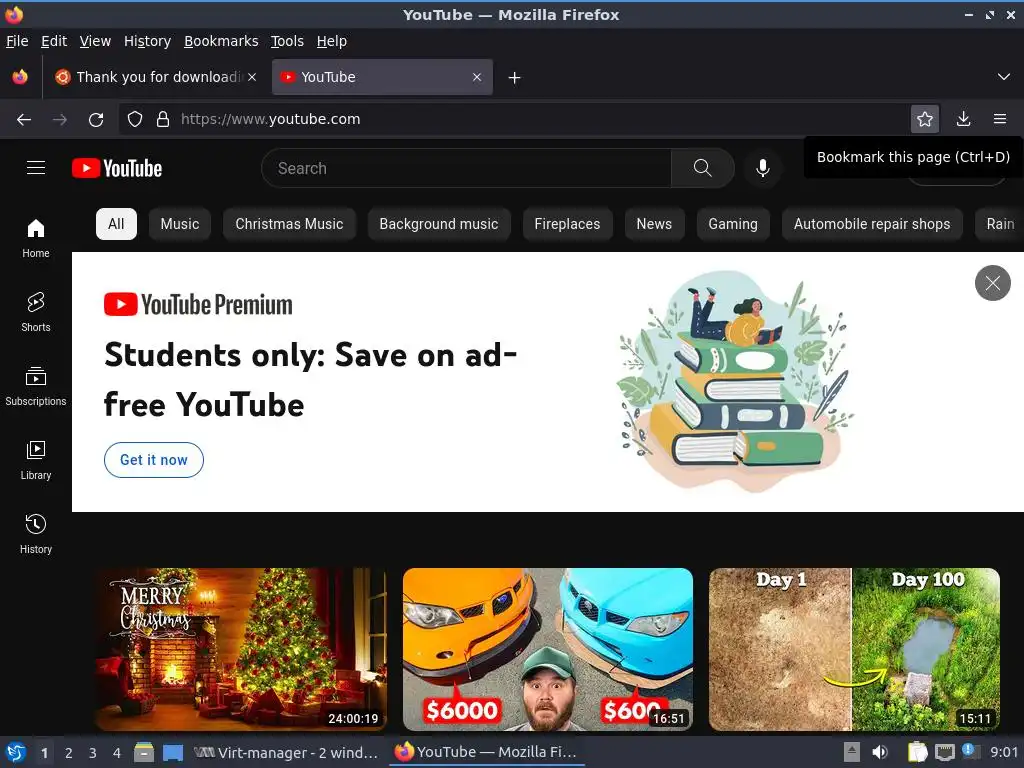Open the clipboard tray icon
The width and height of the screenshot is (1024, 768).
[x=918, y=752]
